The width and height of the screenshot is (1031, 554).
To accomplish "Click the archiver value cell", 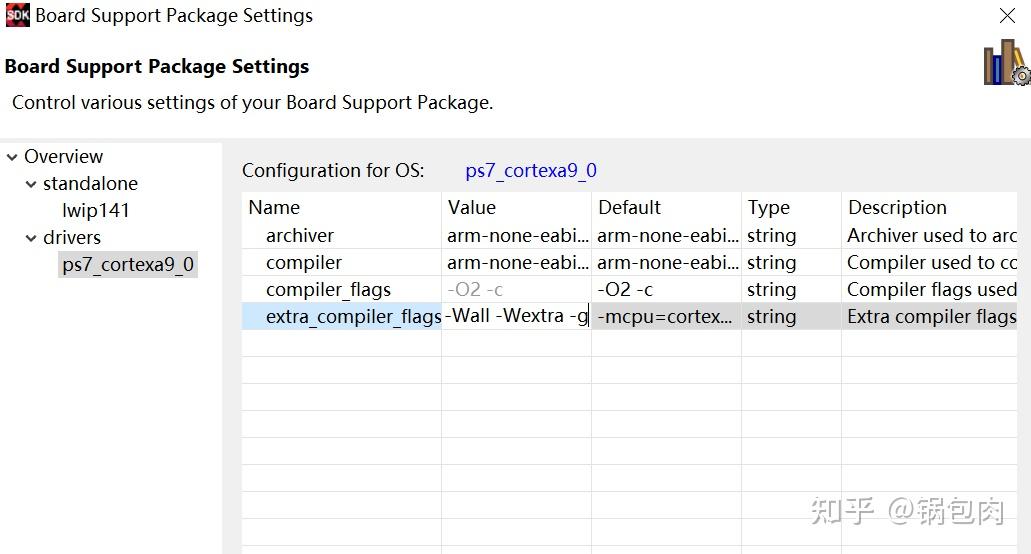I will coord(516,236).
